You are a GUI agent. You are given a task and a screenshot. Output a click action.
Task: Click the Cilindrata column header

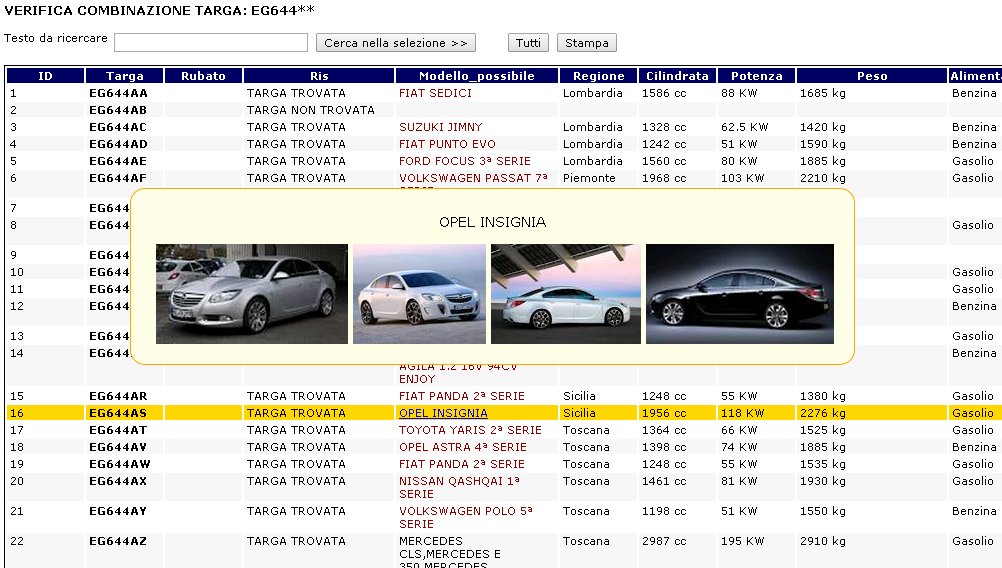pyautogui.click(x=677, y=76)
